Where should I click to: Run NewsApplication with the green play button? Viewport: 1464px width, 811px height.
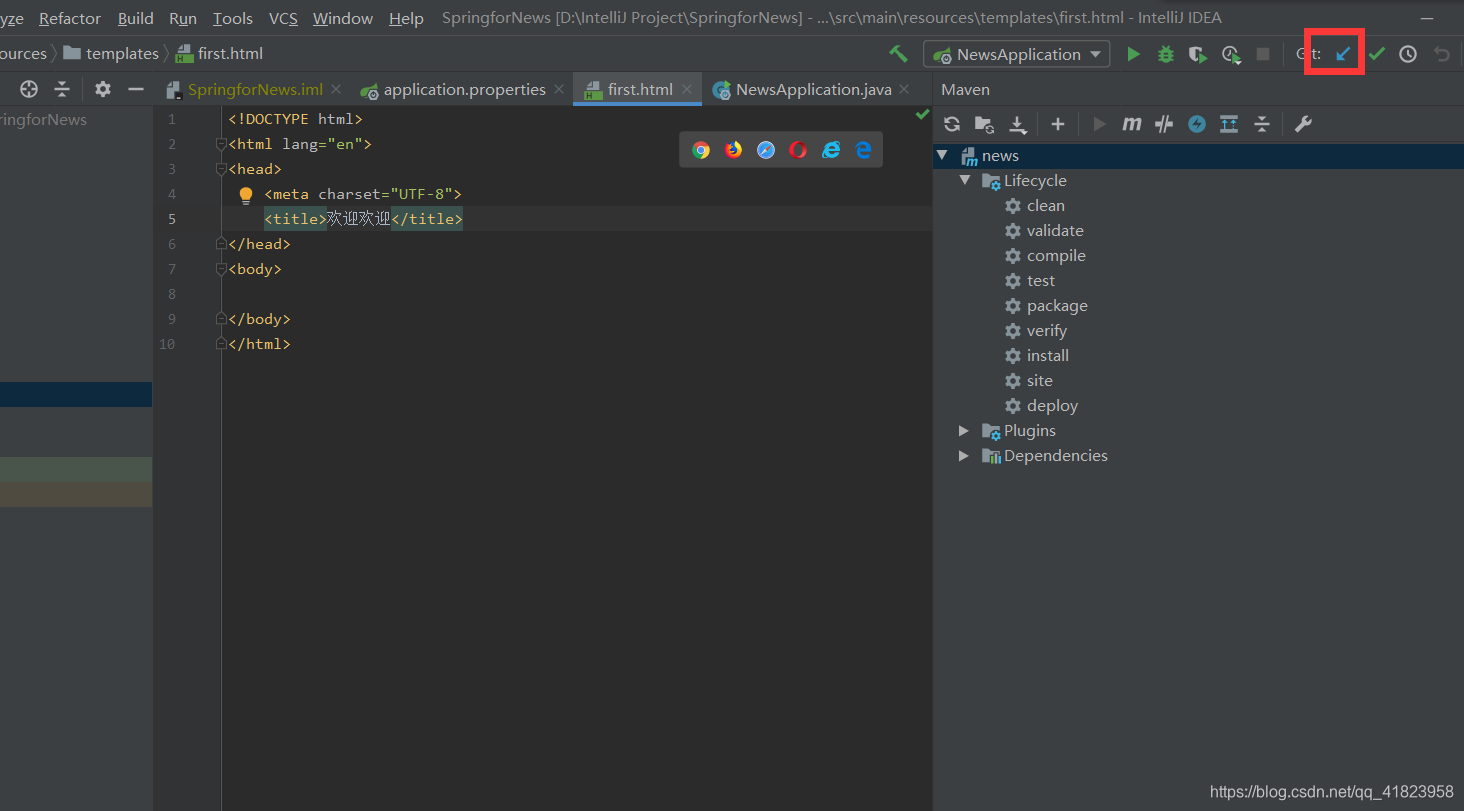(1133, 54)
